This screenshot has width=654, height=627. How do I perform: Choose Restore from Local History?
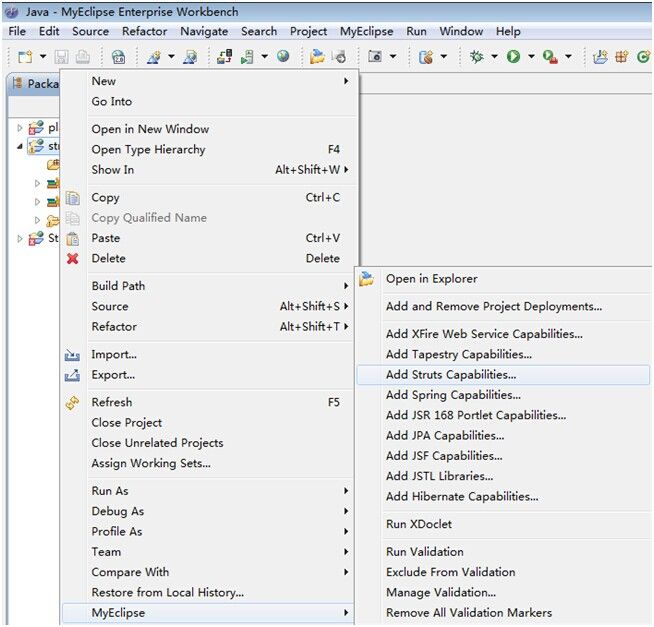(209, 592)
